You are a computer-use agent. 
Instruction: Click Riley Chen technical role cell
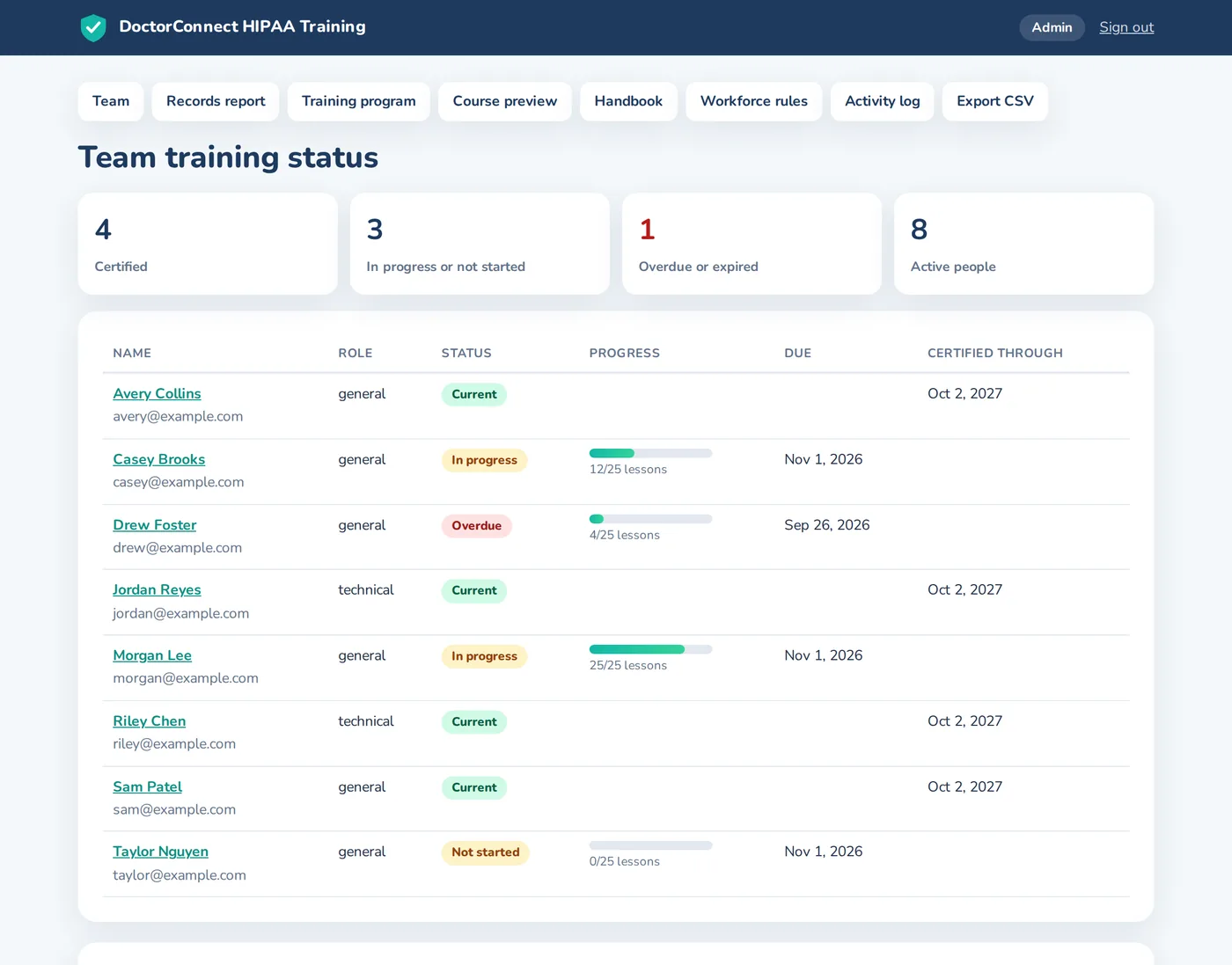(365, 720)
